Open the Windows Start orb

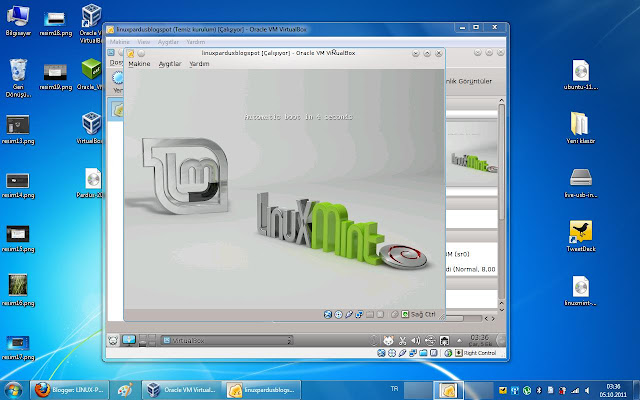[13, 390]
